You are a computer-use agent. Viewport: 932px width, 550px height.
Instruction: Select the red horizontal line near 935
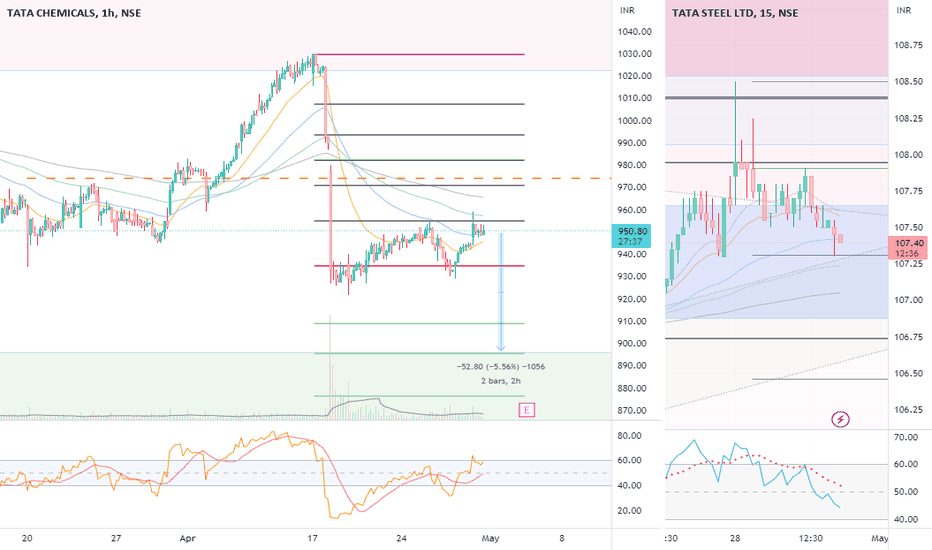coord(420,266)
